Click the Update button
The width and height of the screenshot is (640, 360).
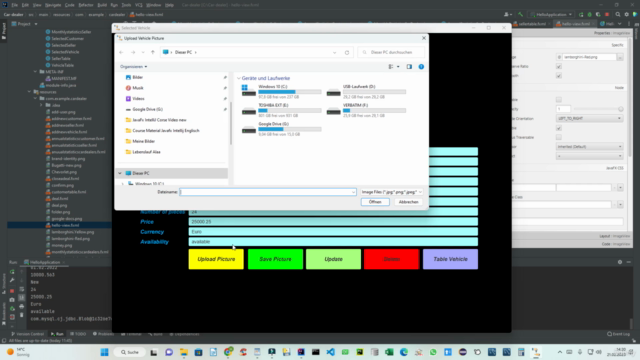coord(333,259)
